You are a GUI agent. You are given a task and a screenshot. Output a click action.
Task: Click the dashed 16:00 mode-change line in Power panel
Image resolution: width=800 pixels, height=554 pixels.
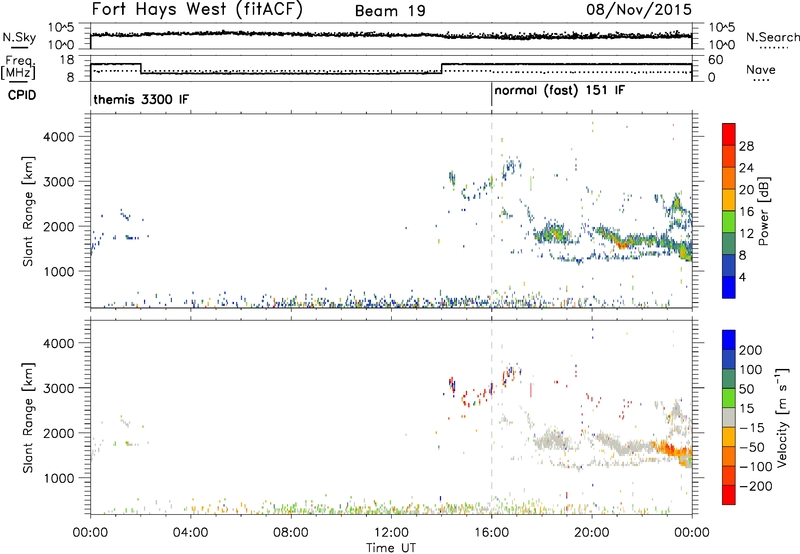pyautogui.click(x=491, y=210)
